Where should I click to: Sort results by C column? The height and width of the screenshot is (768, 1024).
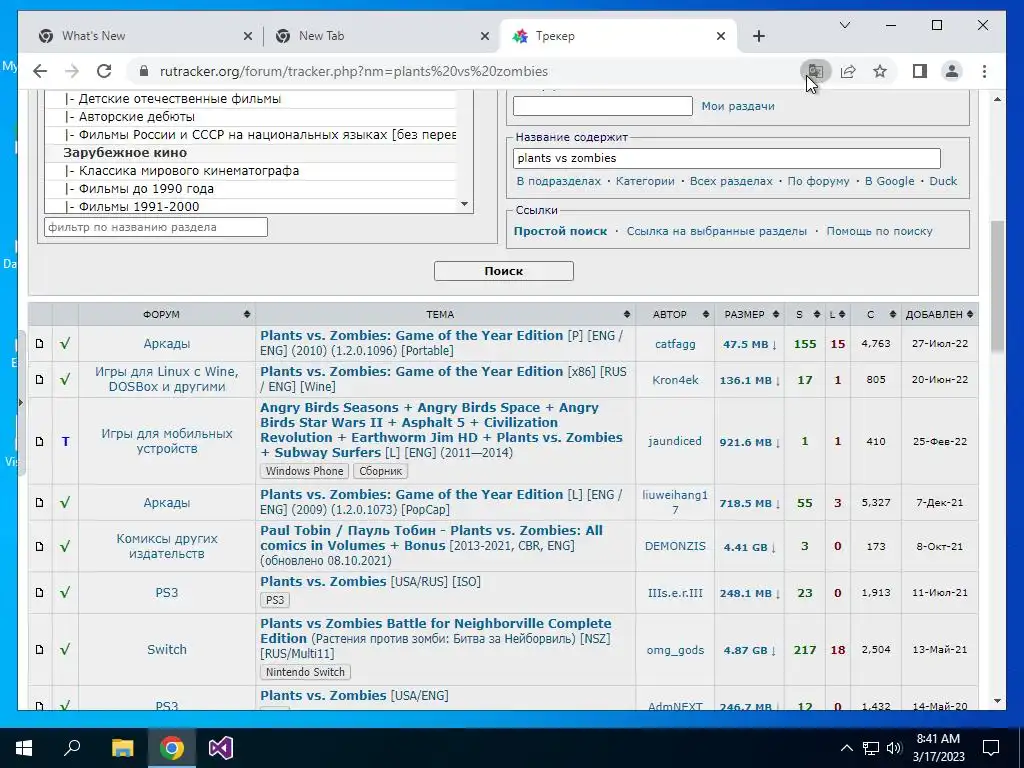coord(875,314)
